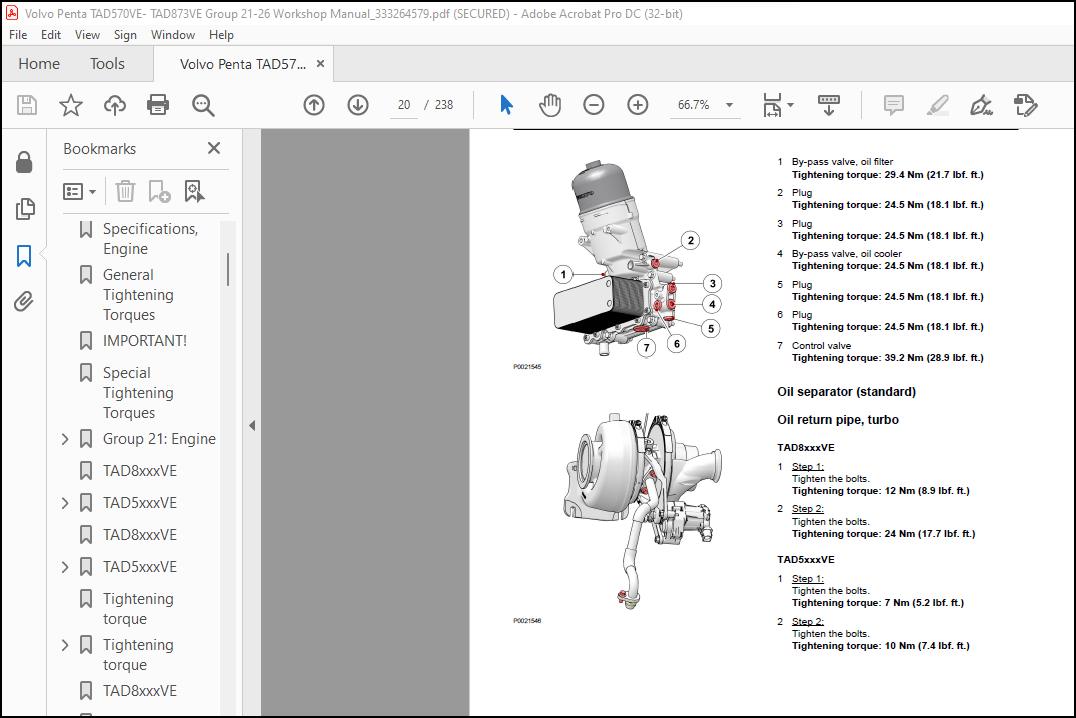Image resolution: width=1076 pixels, height=718 pixels.
Task: Upload the file via the cloud arrow icon
Action: pyautogui.click(x=115, y=105)
